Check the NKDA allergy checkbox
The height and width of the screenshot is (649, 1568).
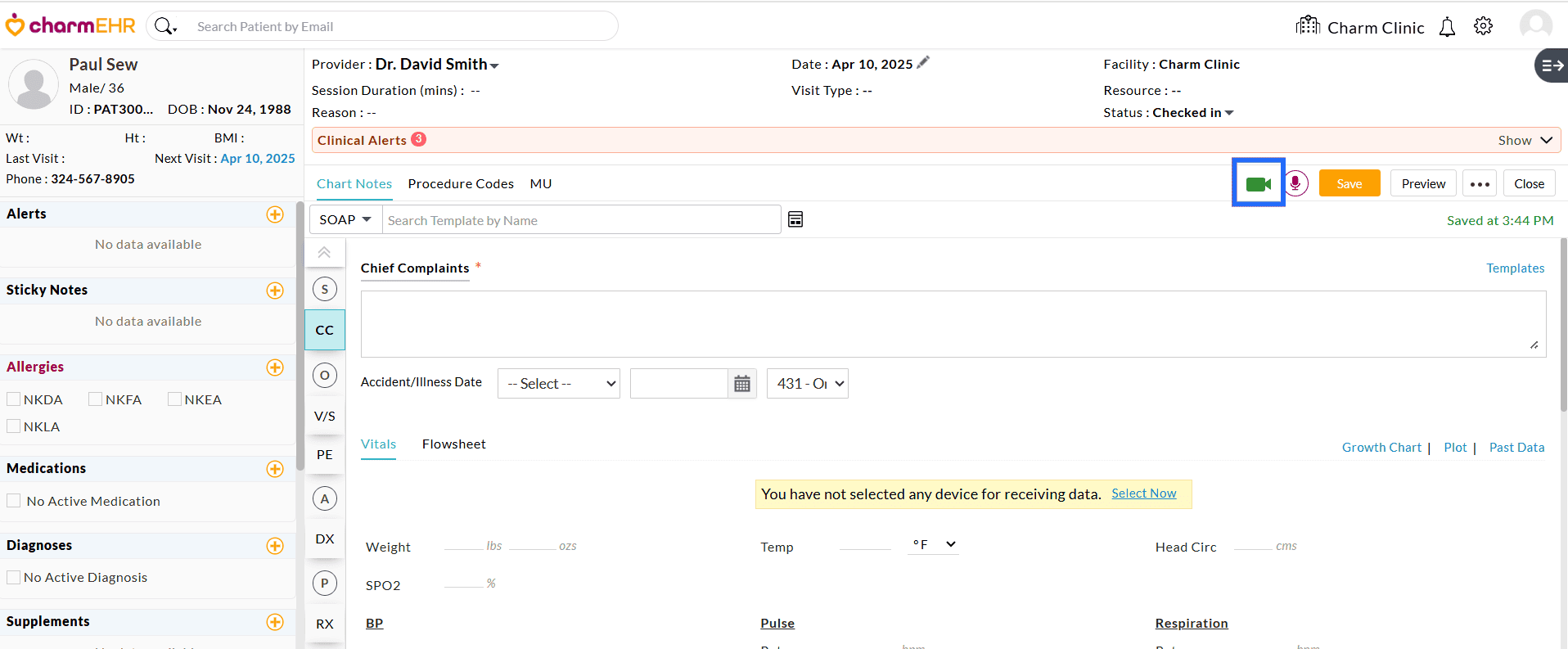(14, 399)
